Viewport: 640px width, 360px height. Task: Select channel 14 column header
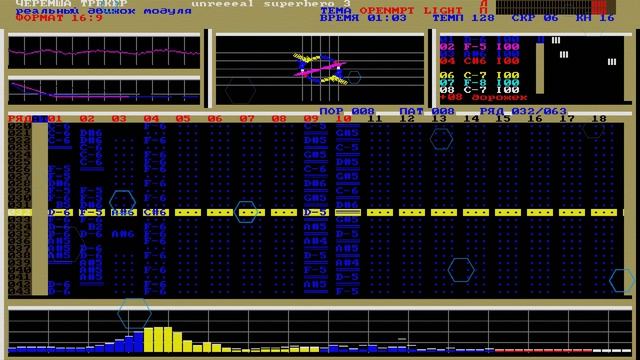pyautogui.click(x=471, y=119)
